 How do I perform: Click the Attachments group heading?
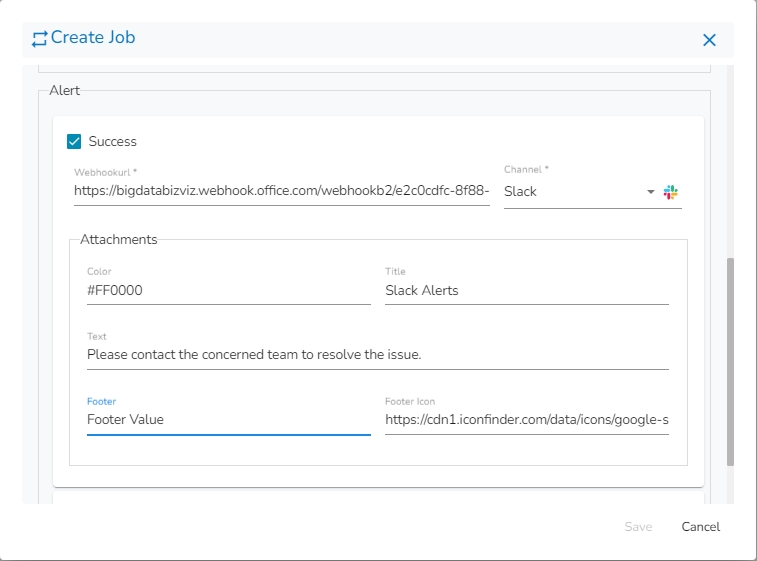click(x=118, y=240)
